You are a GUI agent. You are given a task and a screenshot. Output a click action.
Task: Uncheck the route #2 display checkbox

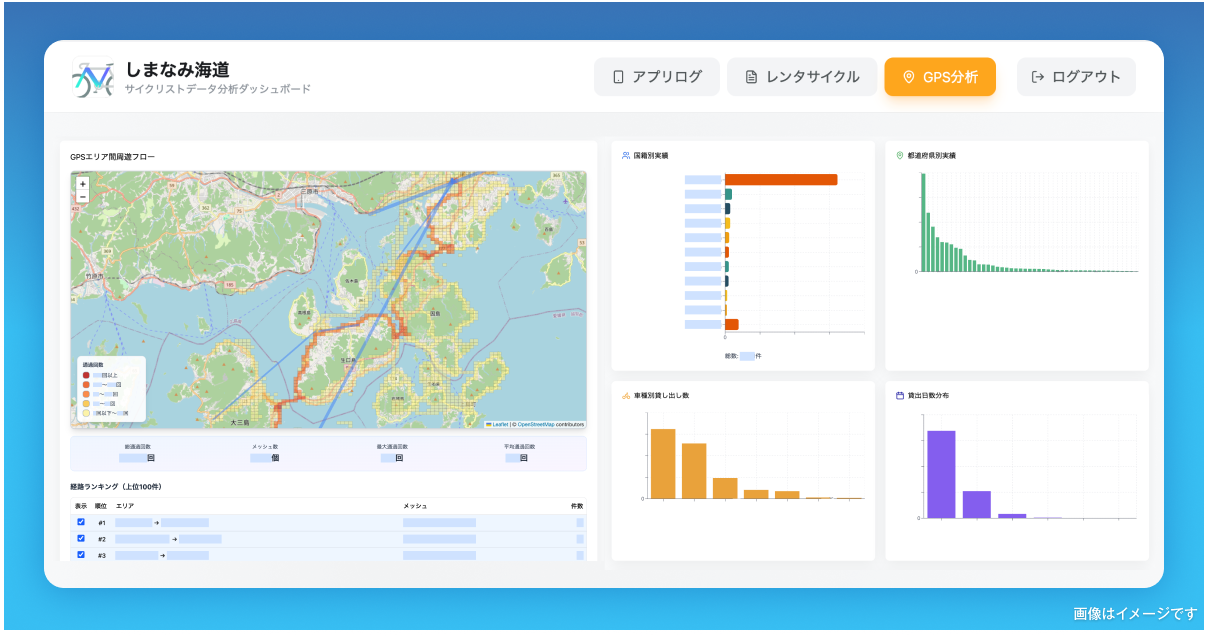click(x=81, y=538)
